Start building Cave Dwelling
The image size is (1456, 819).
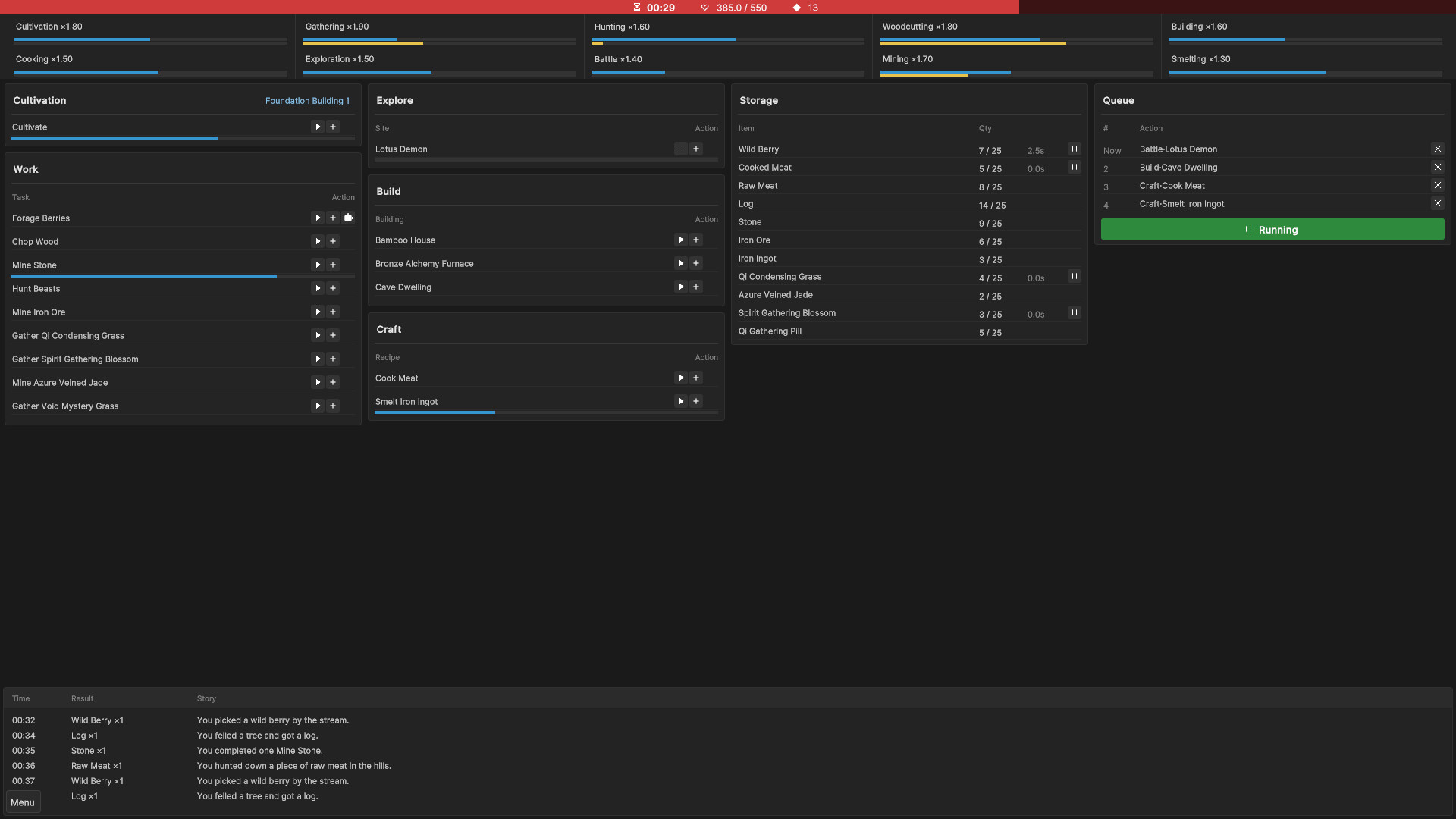tap(681, 287)
